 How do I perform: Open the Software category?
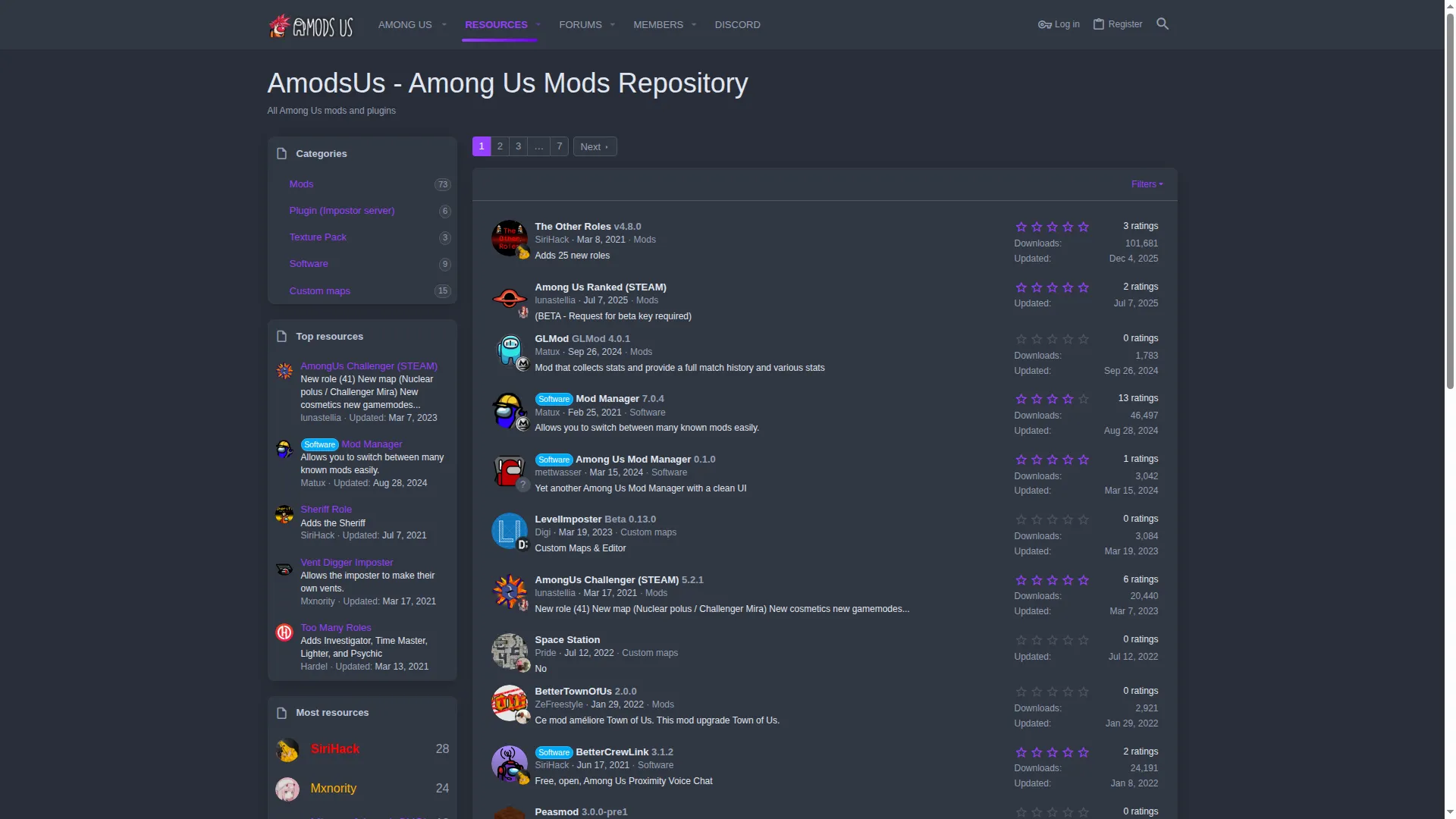coord(309,264)
